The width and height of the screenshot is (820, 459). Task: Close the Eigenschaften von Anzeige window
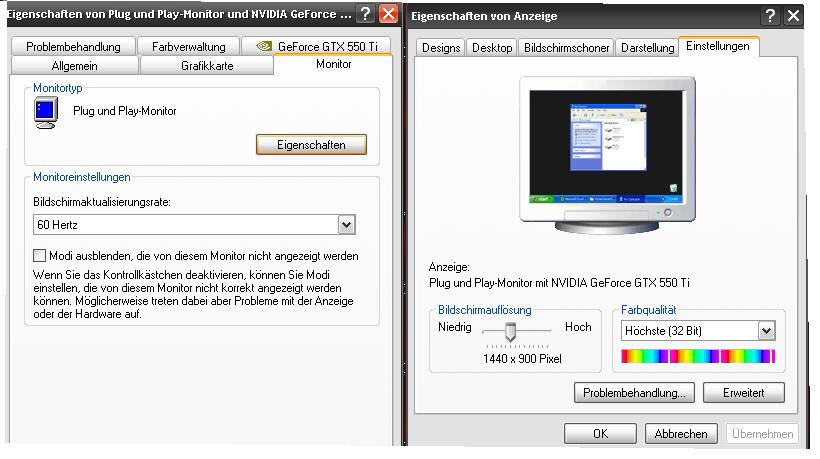tap(793, 16)
